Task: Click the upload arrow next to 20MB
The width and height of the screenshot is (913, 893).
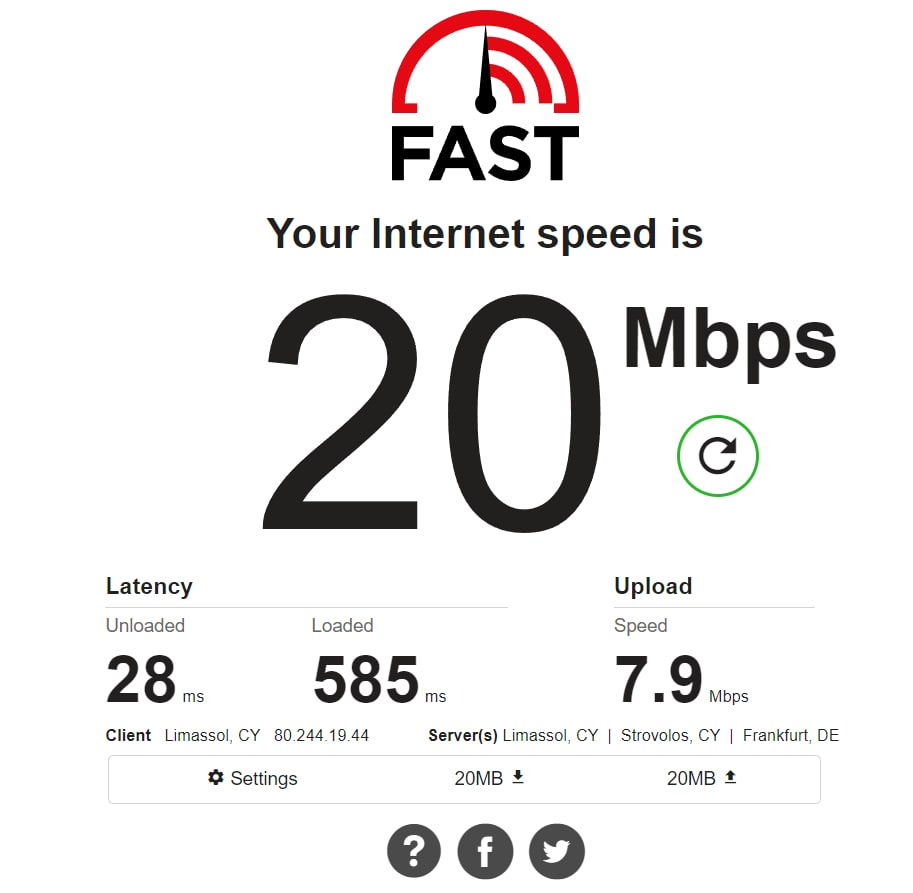Action: coord(730,777)
